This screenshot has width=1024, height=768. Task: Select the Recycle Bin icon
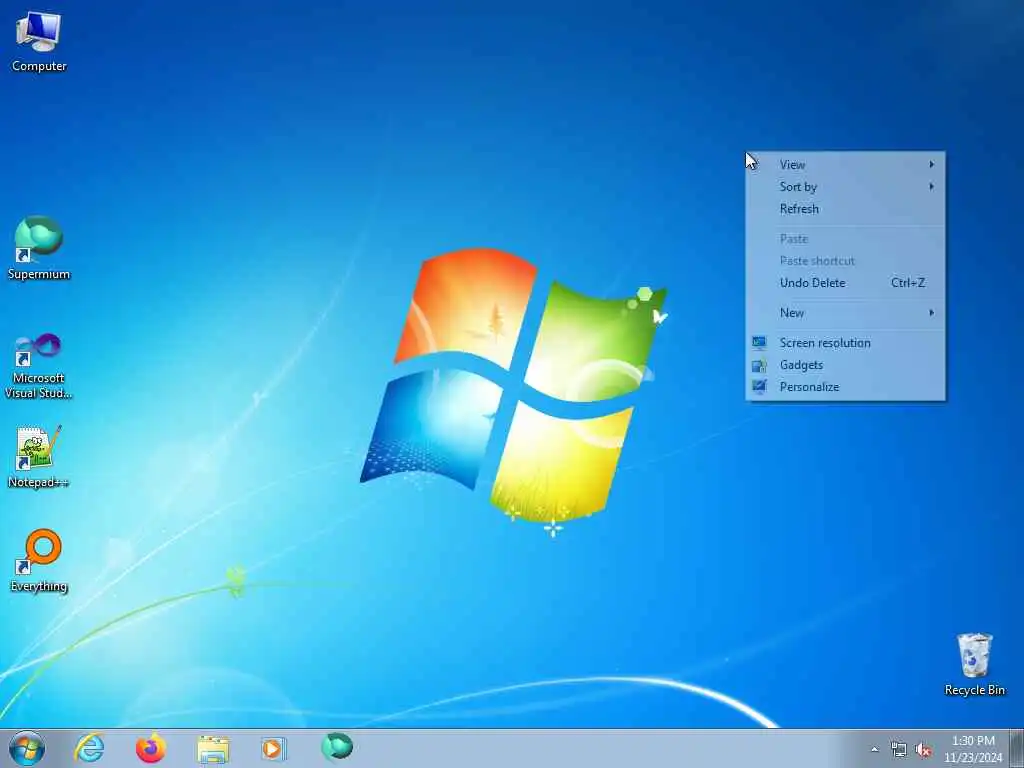pyautogui.click(x=974, y=664)
